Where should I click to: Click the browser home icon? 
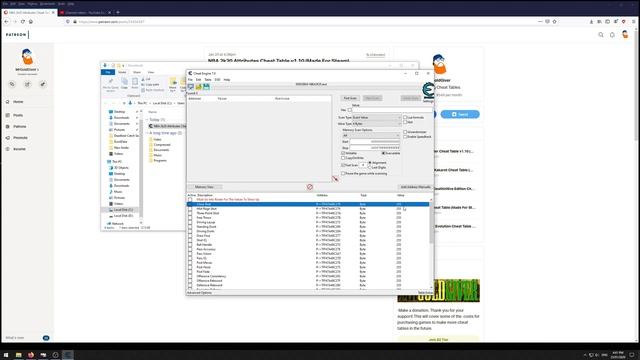pos(31,22)
